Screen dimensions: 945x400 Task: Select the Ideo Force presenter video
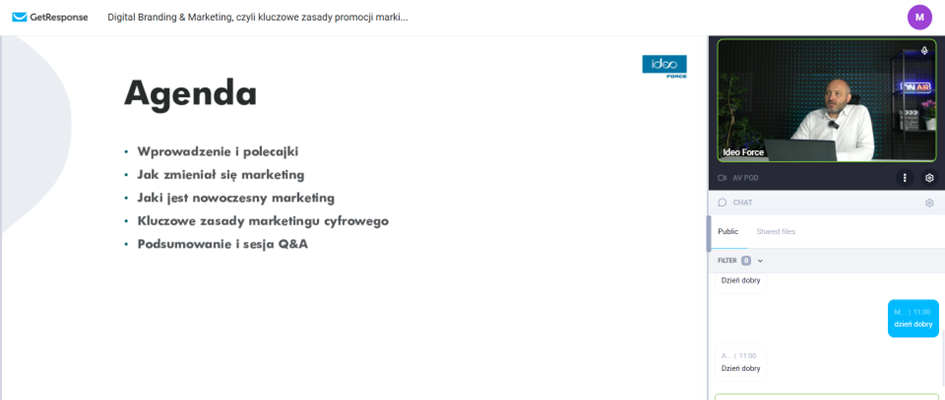coord(826,101)
